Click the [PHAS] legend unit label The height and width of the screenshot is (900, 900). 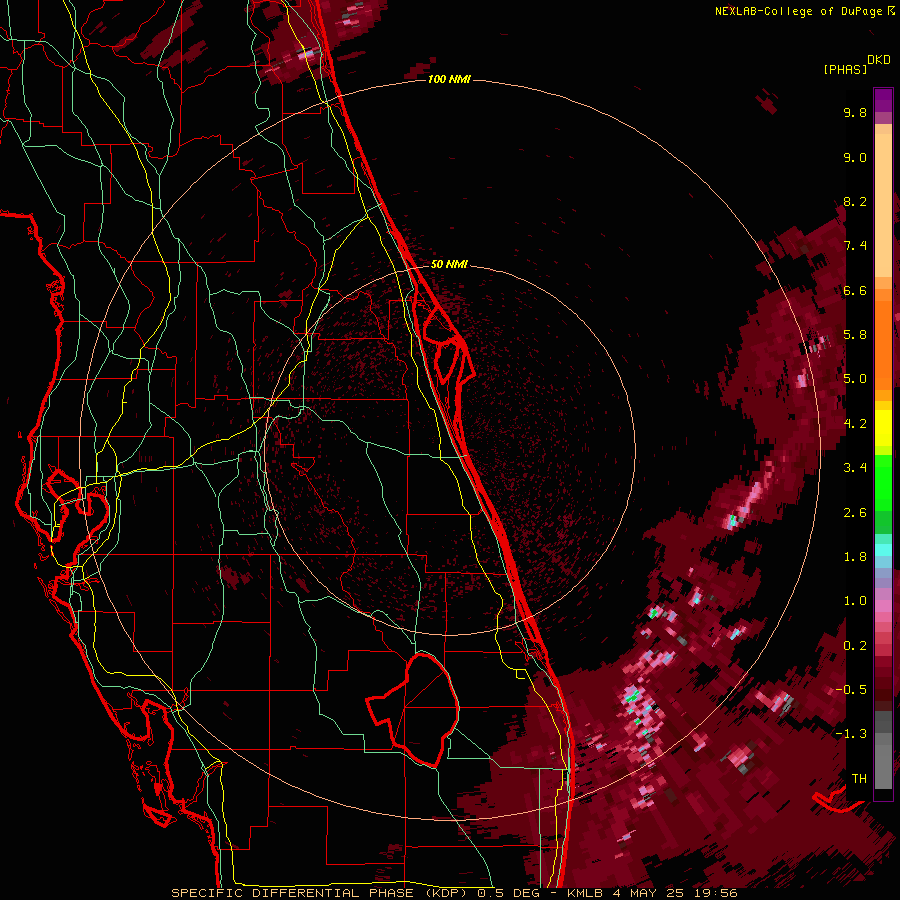[845, 69]
